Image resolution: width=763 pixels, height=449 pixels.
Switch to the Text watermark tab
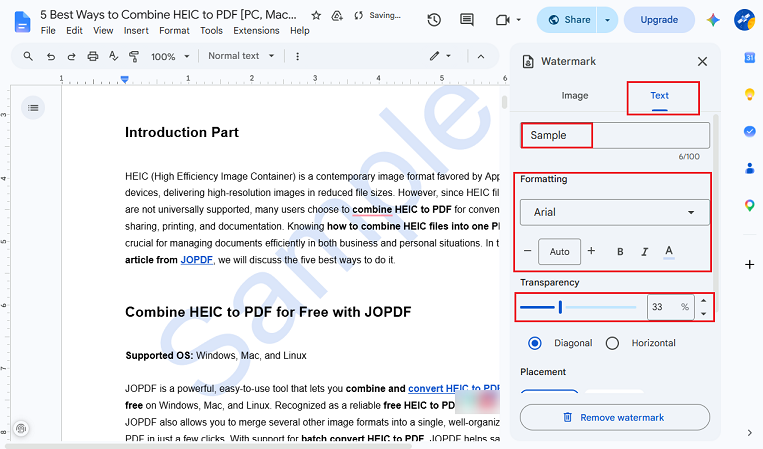[x=660, y=96]
